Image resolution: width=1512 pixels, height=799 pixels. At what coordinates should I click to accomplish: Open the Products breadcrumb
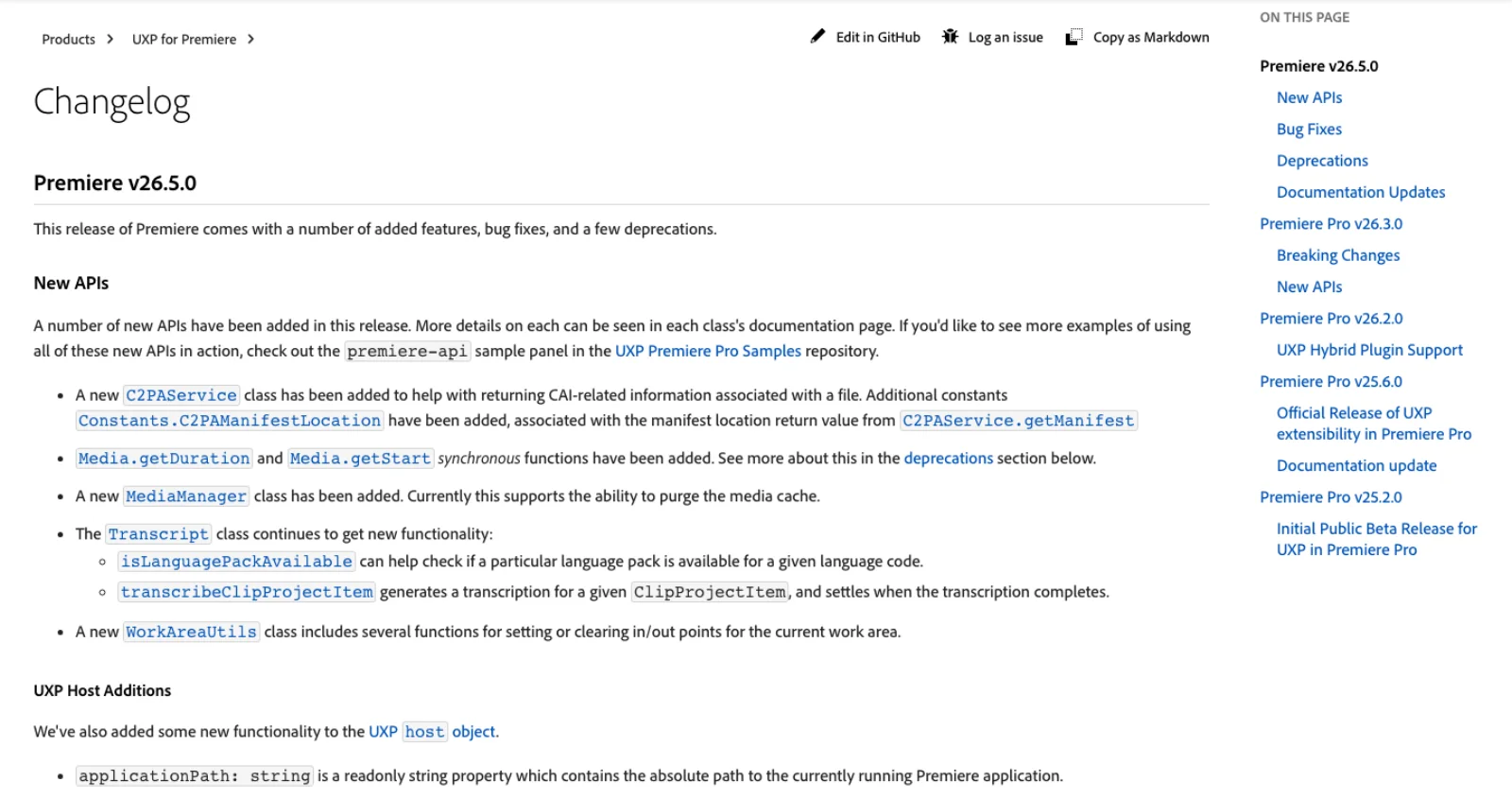(x=68, y=39)
